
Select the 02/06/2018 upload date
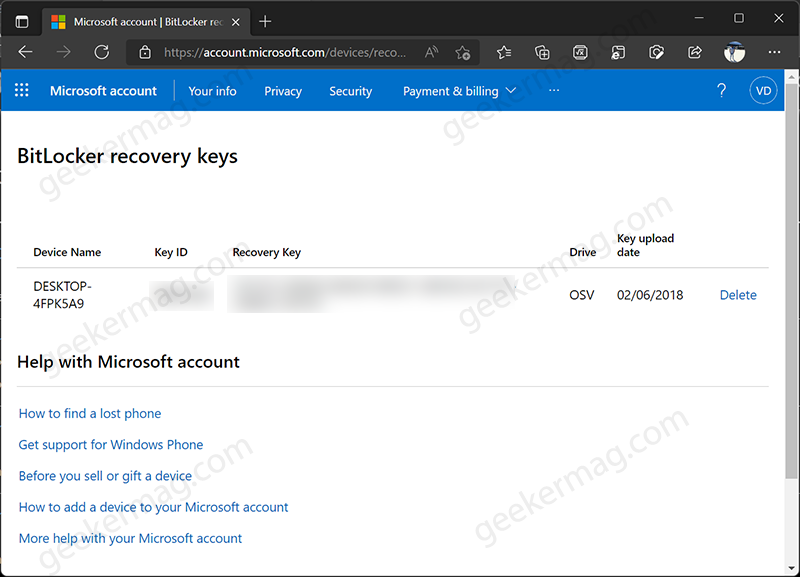pyautogui.click(x=649, y=295)
